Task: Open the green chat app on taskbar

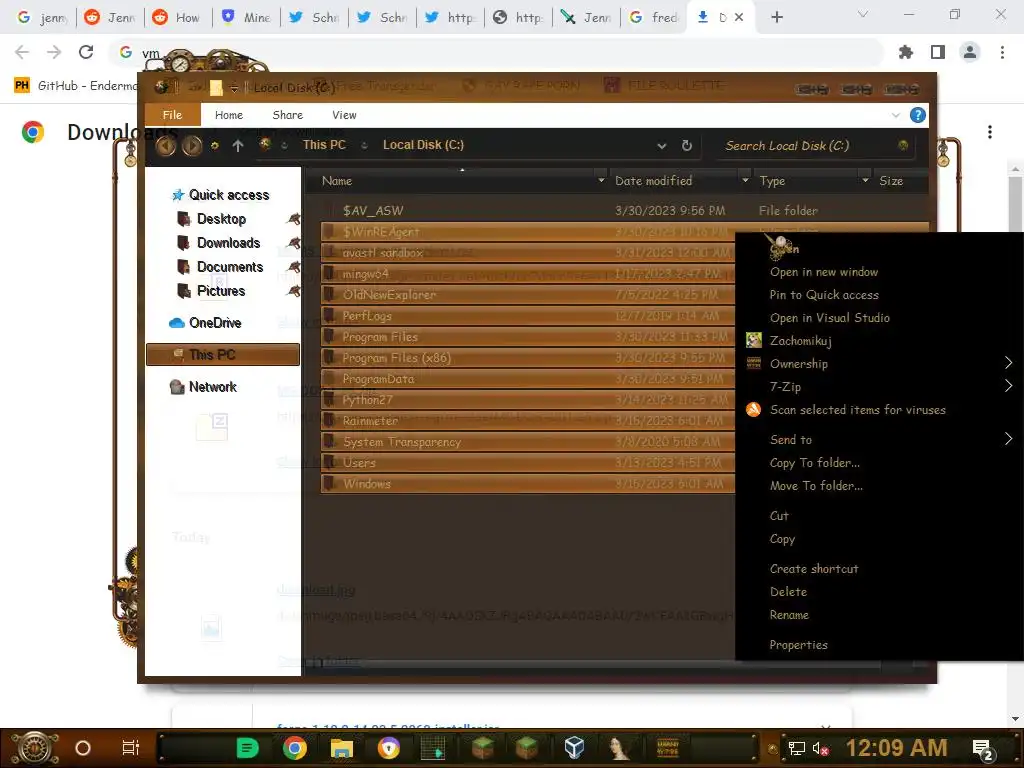Action: coord(247,748)
